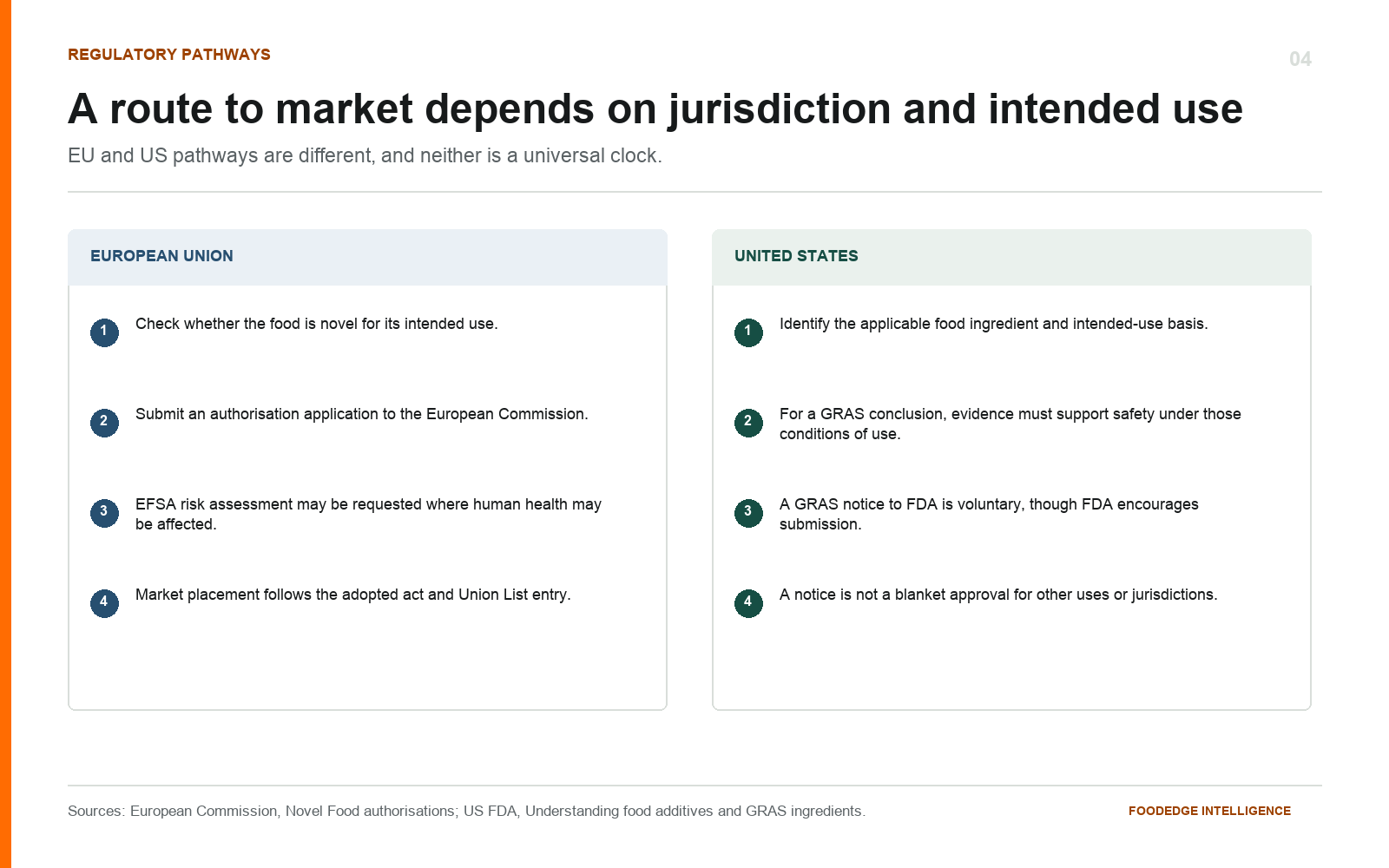The image size is (1389, 868).
Task: Click the FOODEDGE INTELLIGENCE footer label
Action: 1209,811
